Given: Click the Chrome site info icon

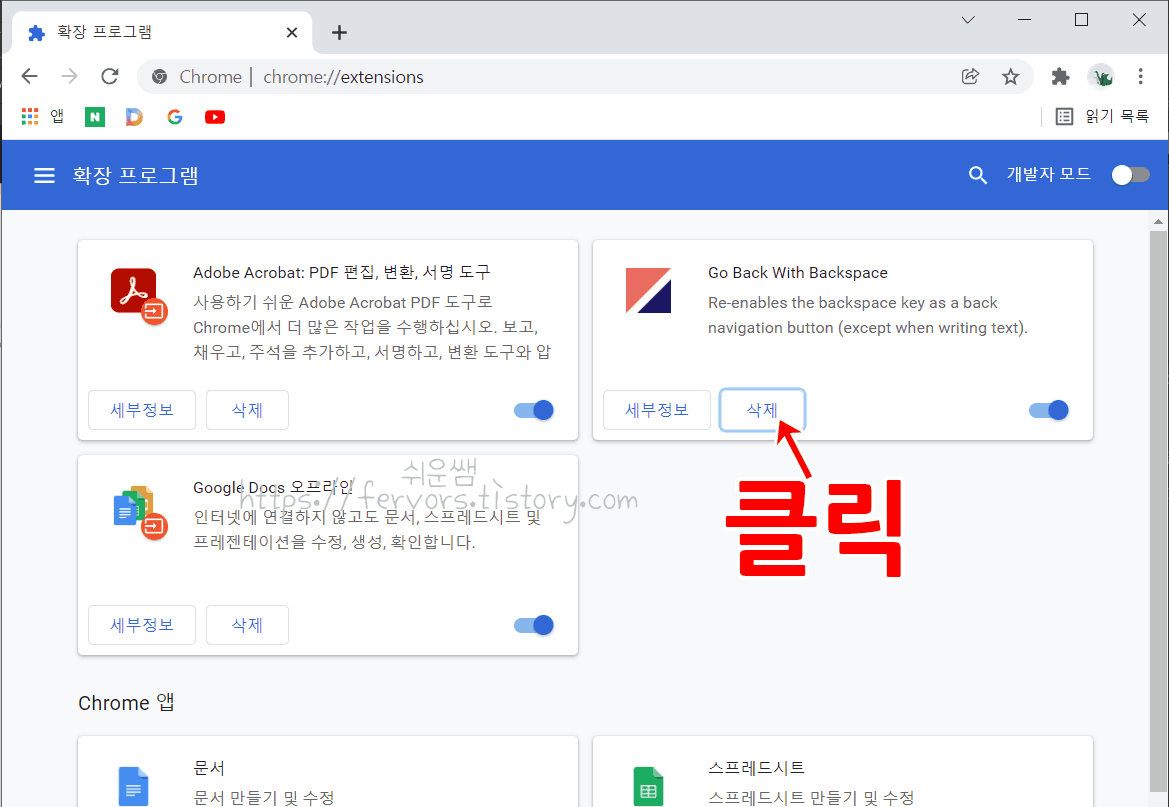Looking at the screenshot, I should pos(159,77).
